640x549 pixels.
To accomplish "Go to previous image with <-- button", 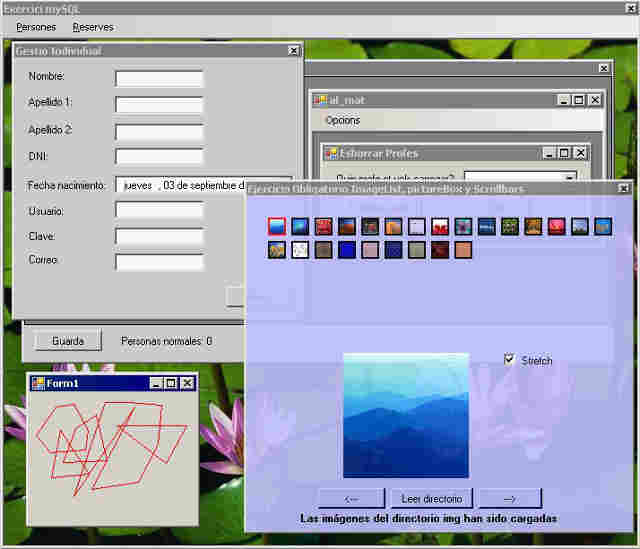I will 351,498.
